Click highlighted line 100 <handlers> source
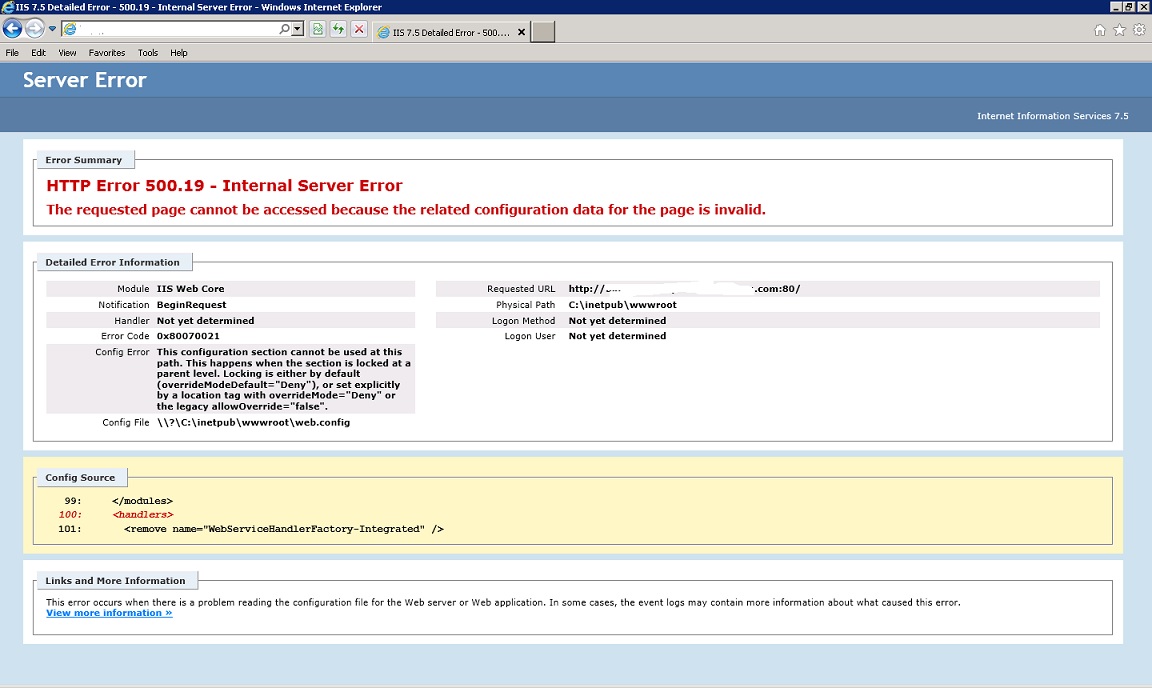This screenshot has width=1152, height=688. coord(143,515)
